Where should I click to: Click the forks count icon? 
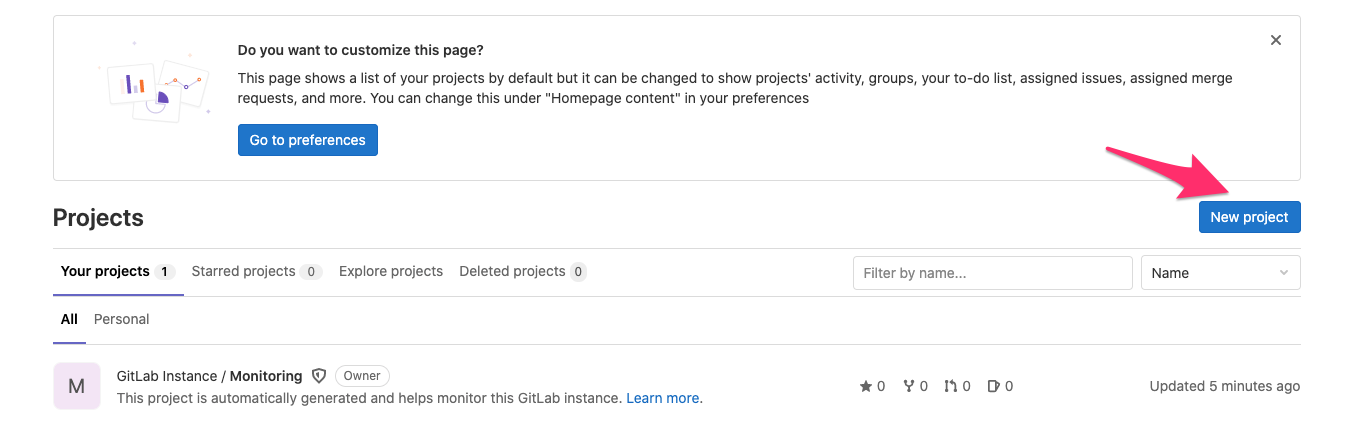(909, 386)
